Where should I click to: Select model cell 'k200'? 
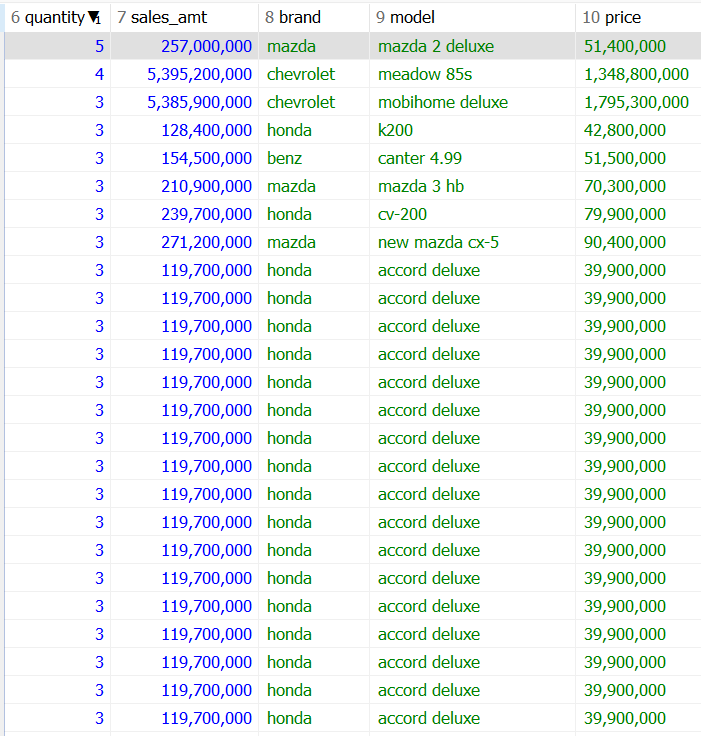coord(472,130)
